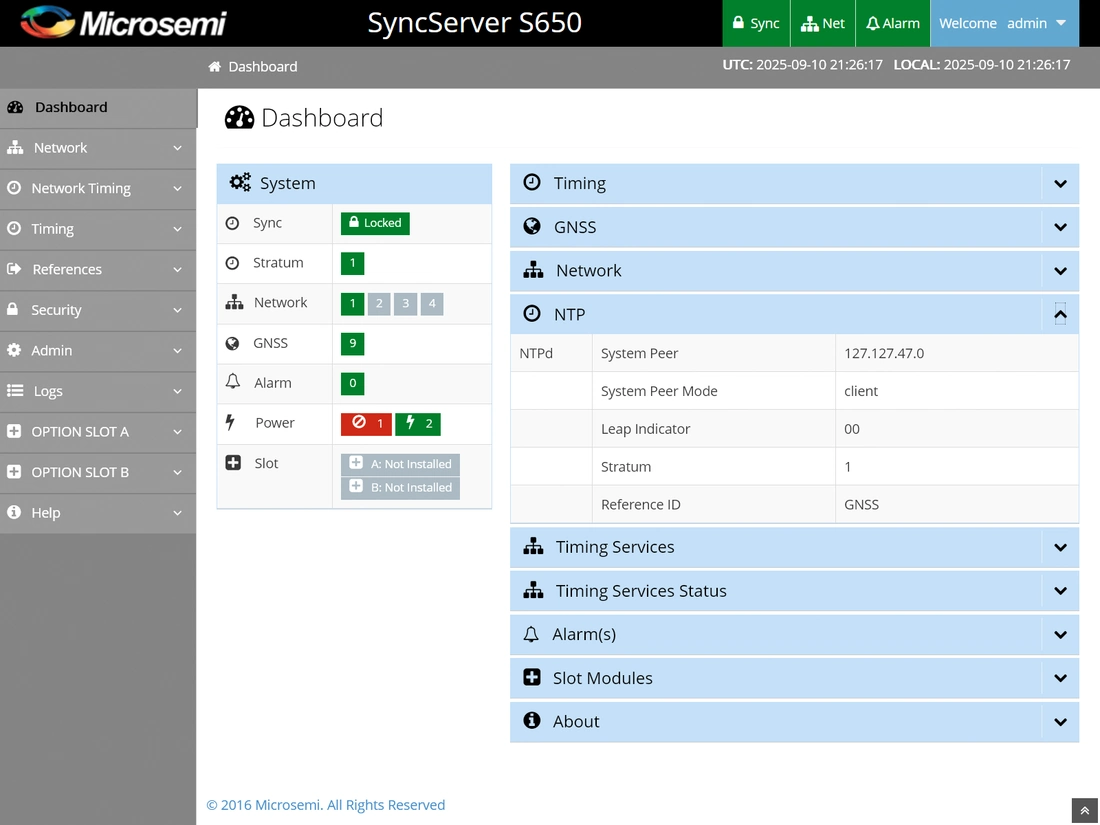The image size is (1100, 825).
Task: Expand the Network panel chevron
Action: click(1061, 271)
